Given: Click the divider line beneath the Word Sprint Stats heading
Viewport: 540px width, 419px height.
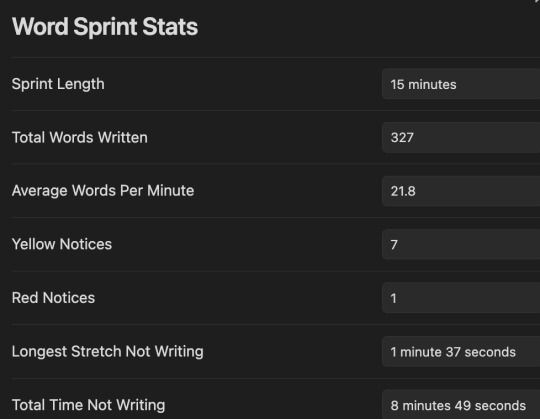Looking at the screenshot, I should [276, 57].
